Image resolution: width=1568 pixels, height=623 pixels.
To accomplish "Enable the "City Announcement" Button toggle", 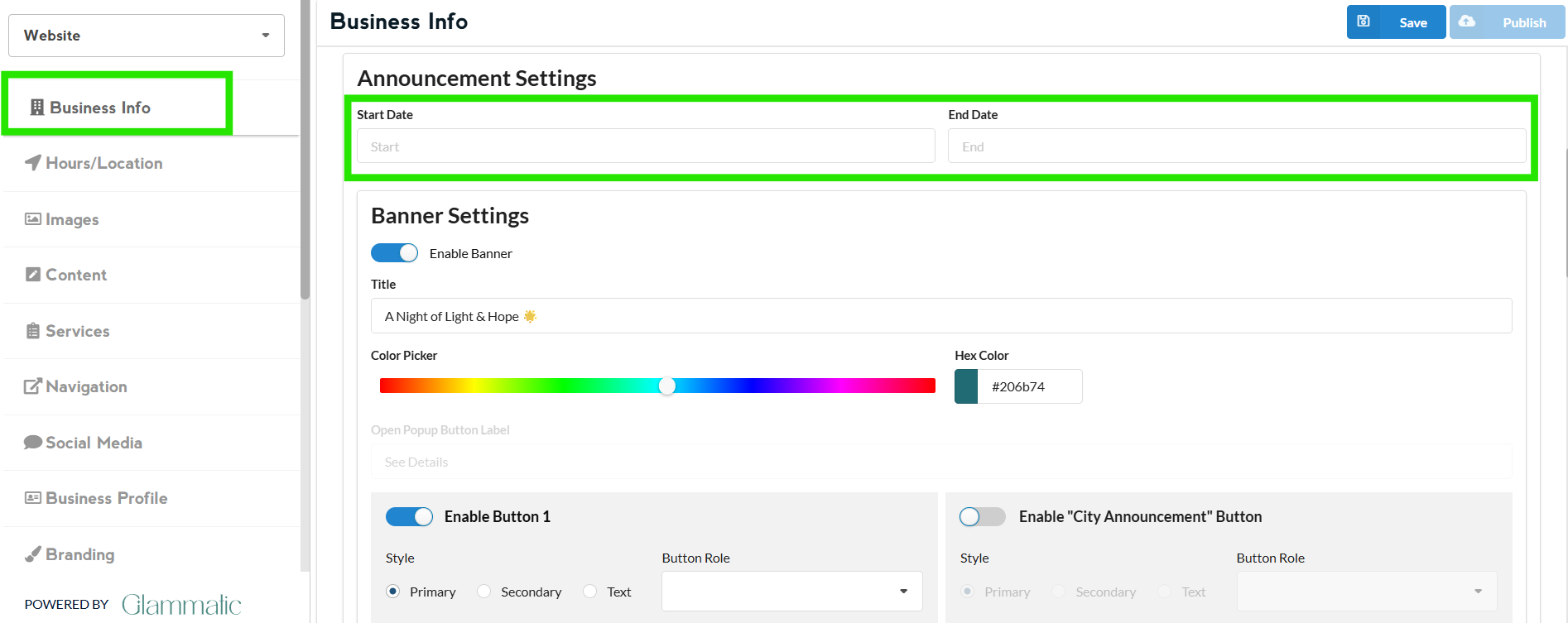I will pos(982,517).
